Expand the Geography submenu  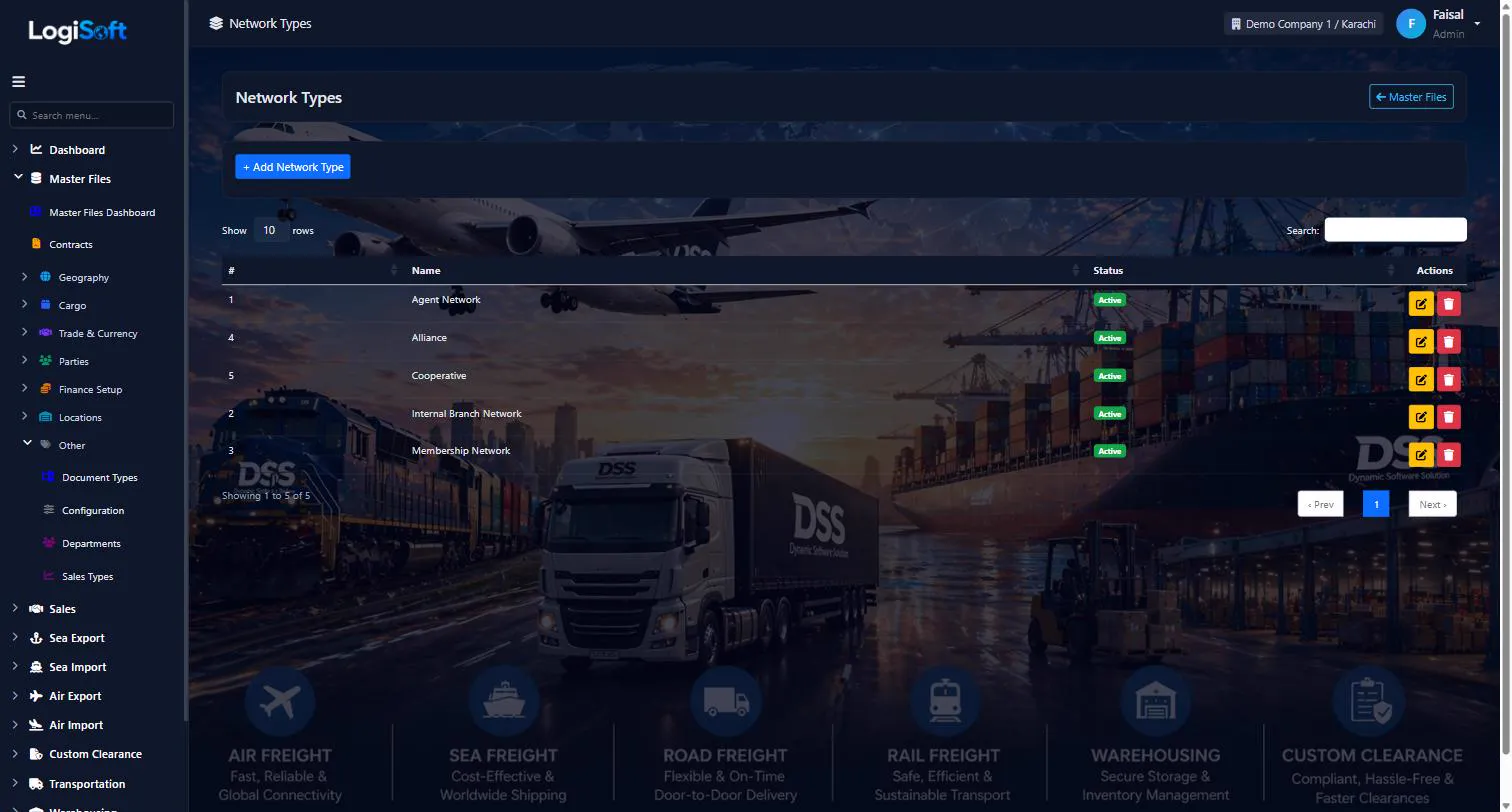coord(83,278)
